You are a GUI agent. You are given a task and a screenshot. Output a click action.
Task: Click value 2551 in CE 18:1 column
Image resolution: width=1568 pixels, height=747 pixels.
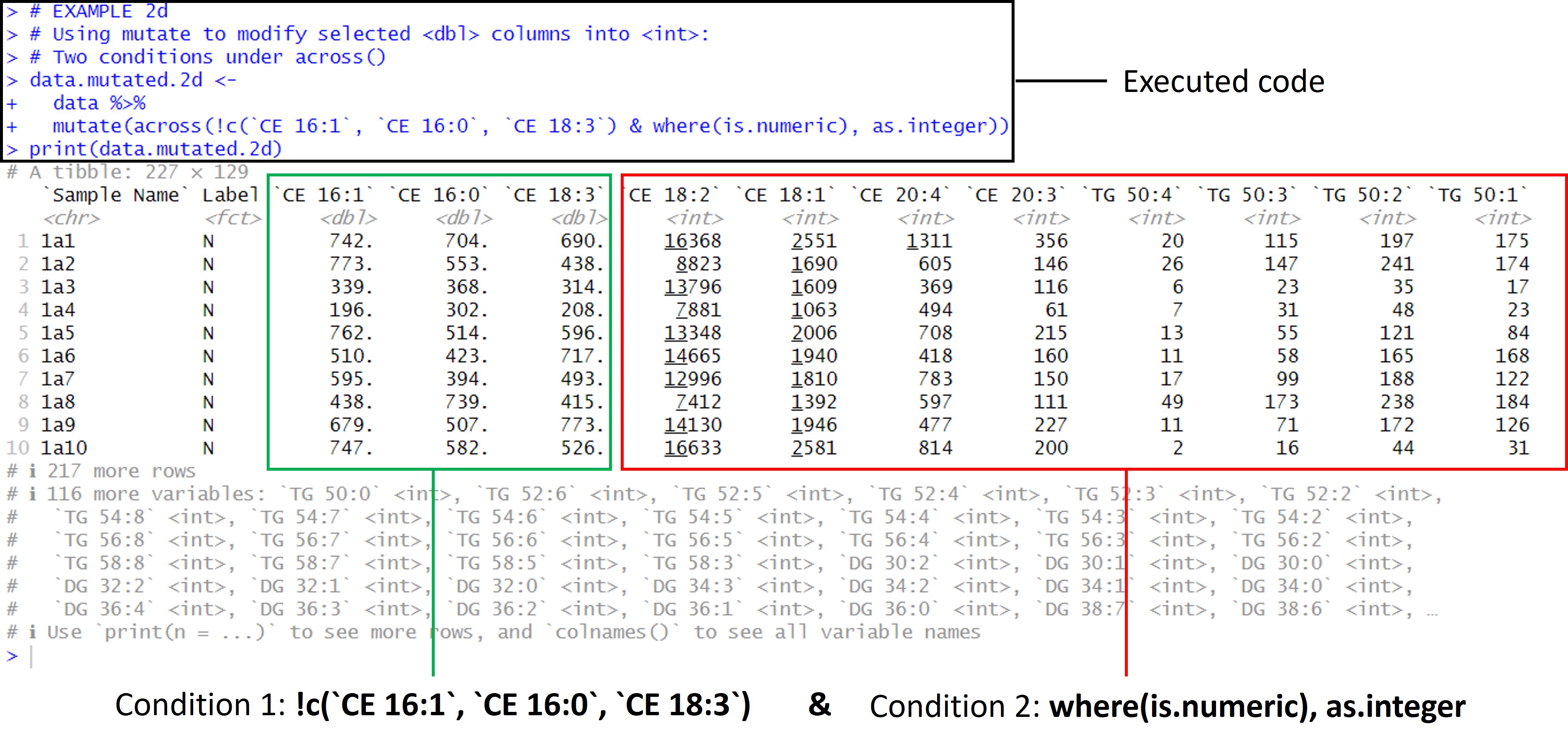coord(814,241)
